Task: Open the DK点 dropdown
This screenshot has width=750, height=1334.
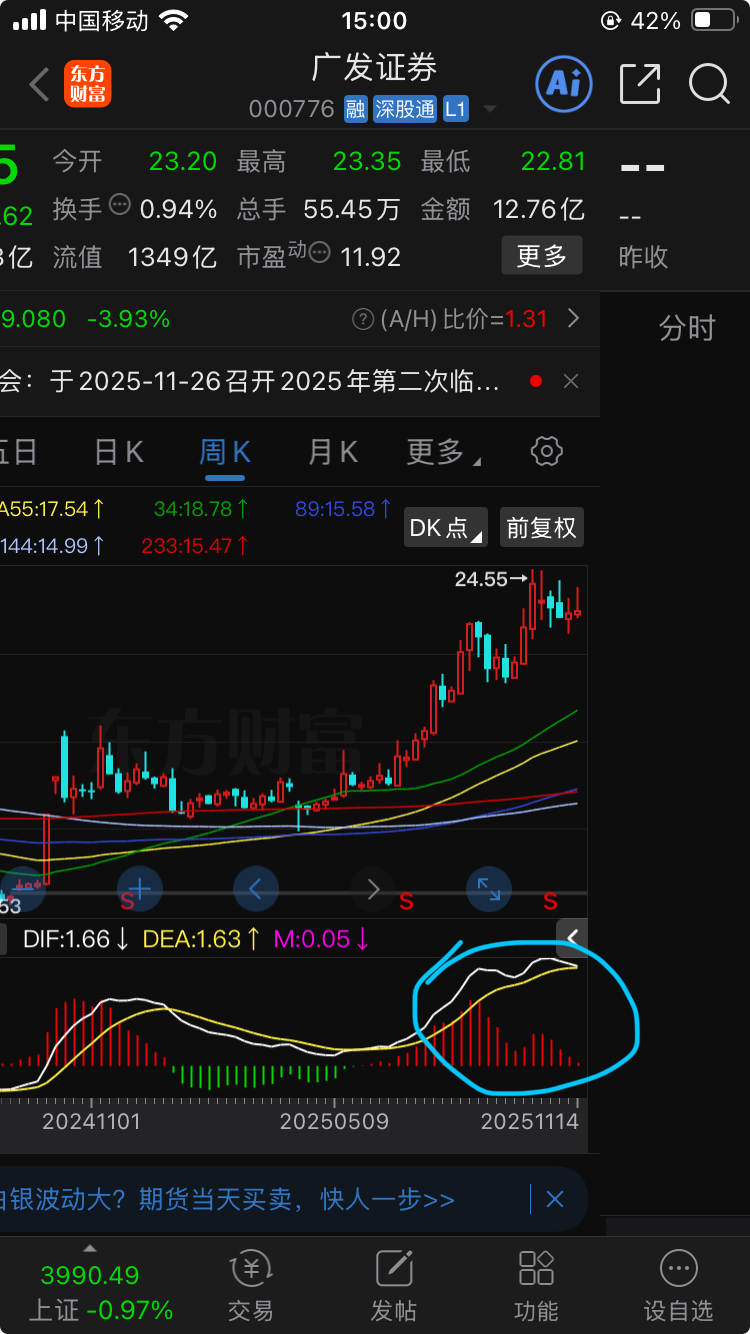Action: pyautogui.click(x=446, y=527)
